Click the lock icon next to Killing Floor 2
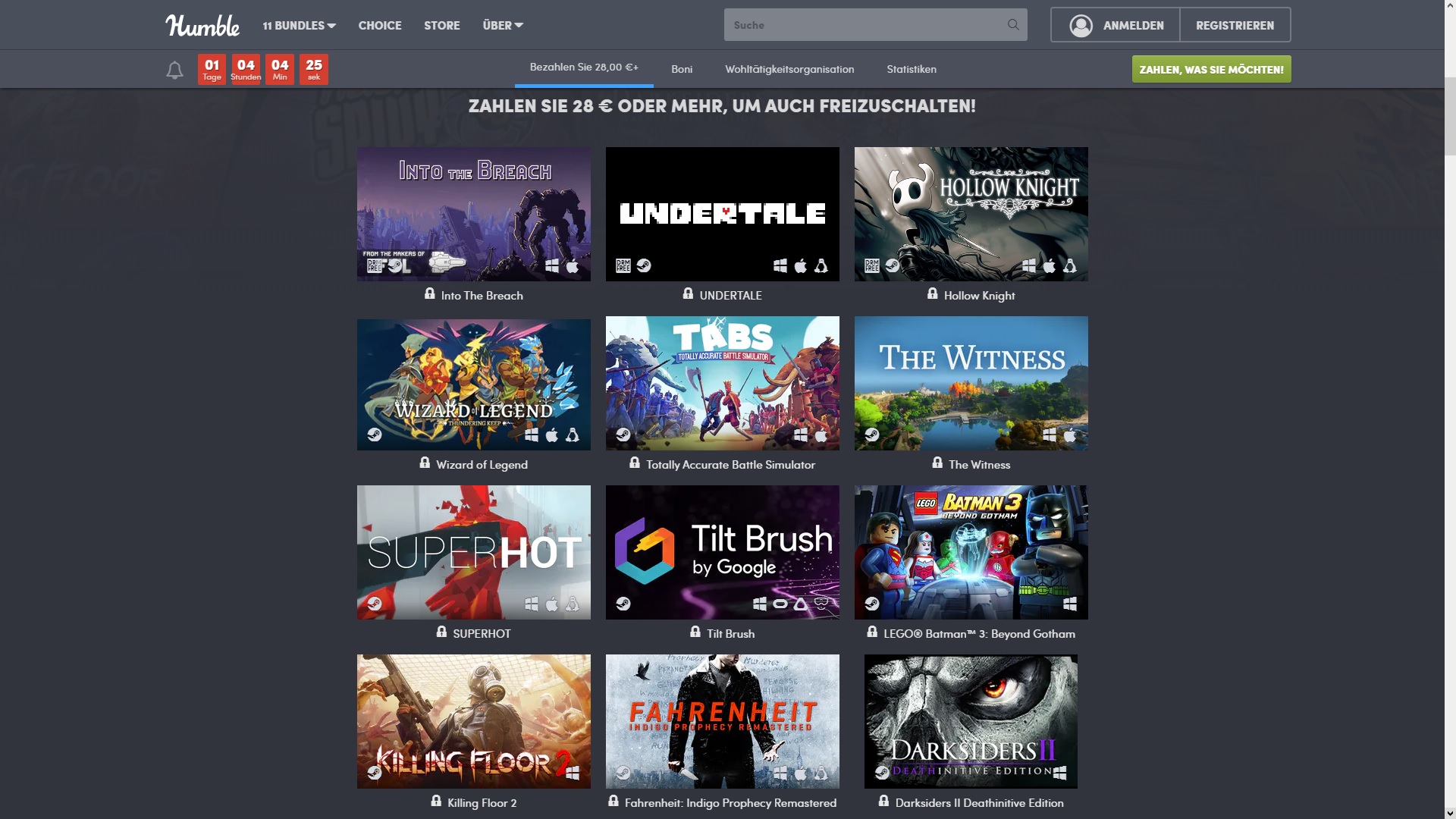Viewport: 1456px width, 819px height. click(436, 801)
